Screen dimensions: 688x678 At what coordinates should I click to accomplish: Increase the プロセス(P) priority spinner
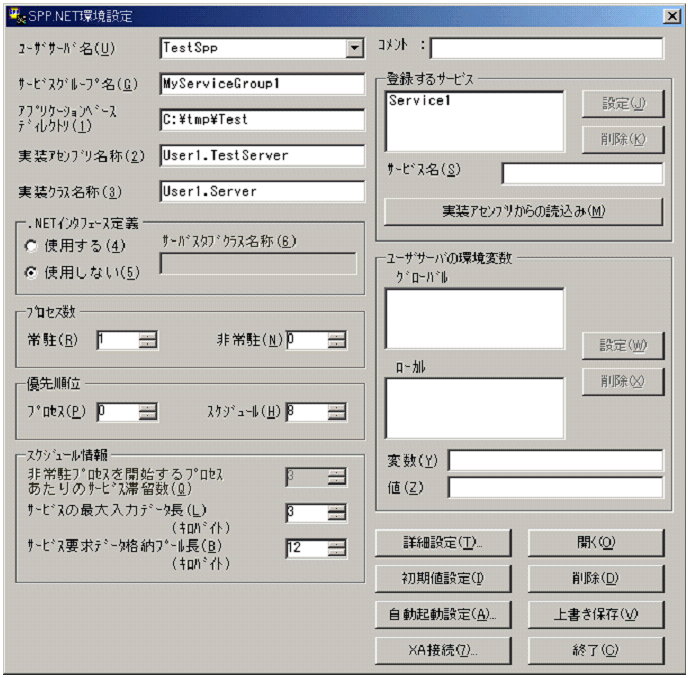coord(148,408)
